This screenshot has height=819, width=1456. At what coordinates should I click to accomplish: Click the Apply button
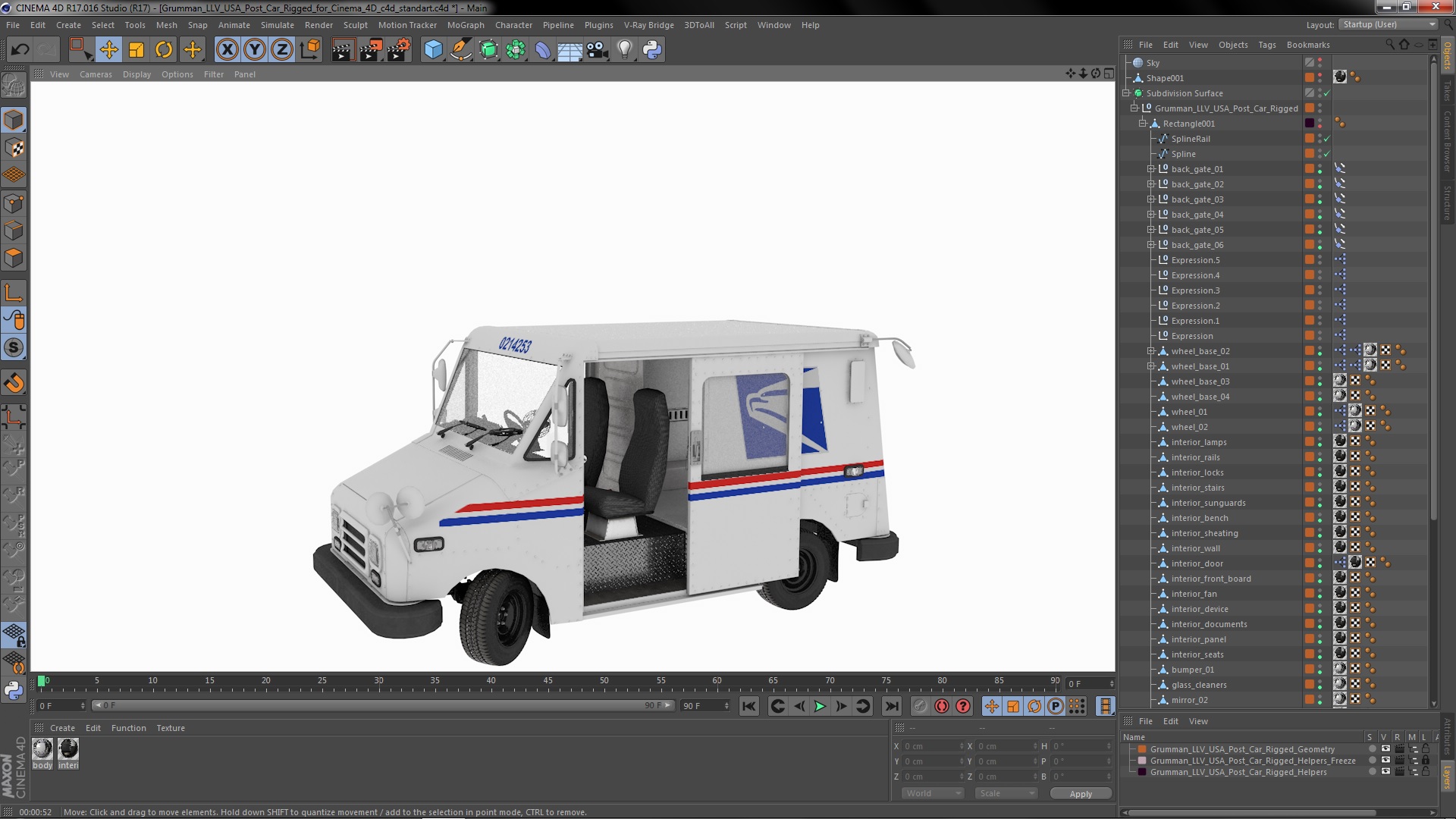(1081, 794)
